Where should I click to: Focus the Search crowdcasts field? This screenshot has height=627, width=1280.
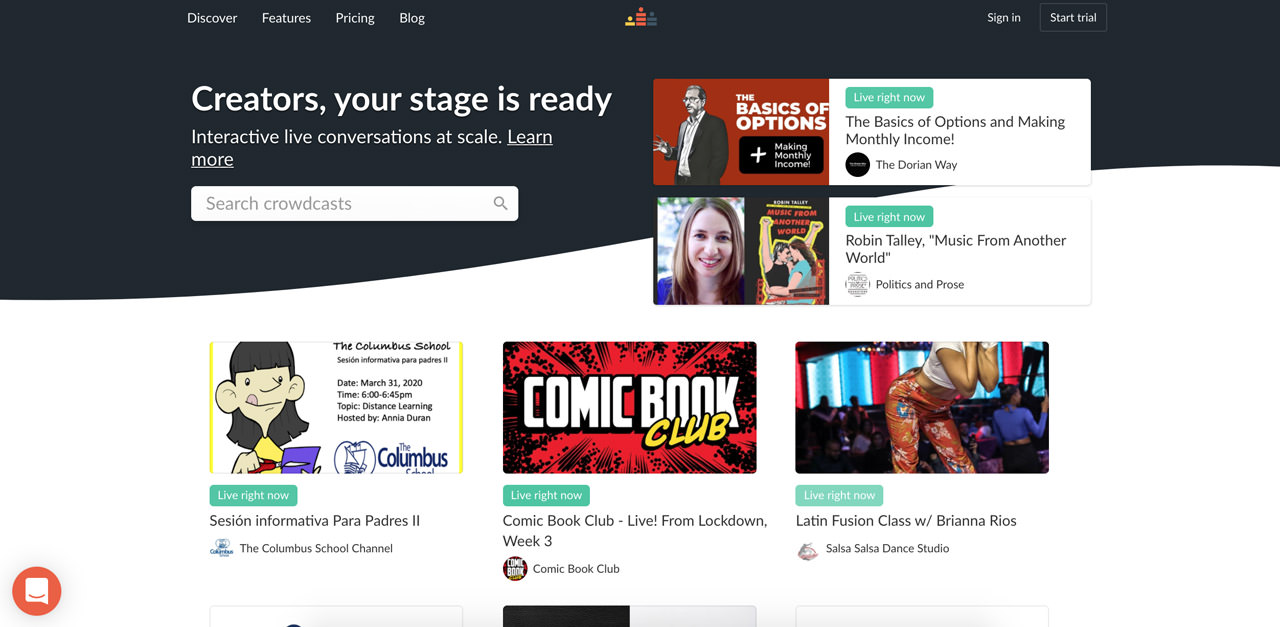pyautogui.click(x=355, y=203)
